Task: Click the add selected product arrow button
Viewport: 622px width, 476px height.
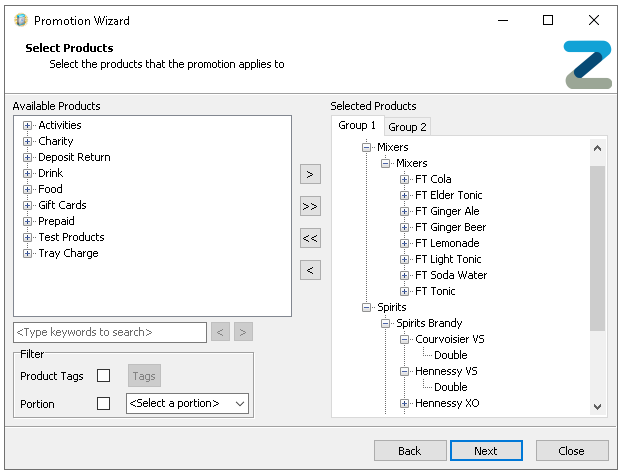Action: pyautogui.click(x=310, y=174)
